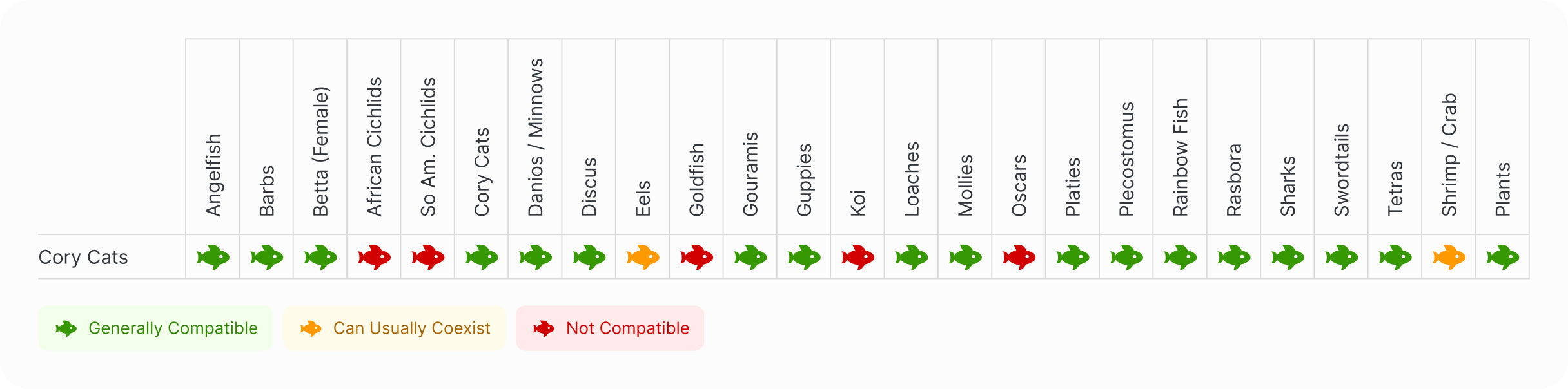Screen dimensions: 1568x389
Task: Click the green fish icon under Tetras
Action: tap(1395, 257)
